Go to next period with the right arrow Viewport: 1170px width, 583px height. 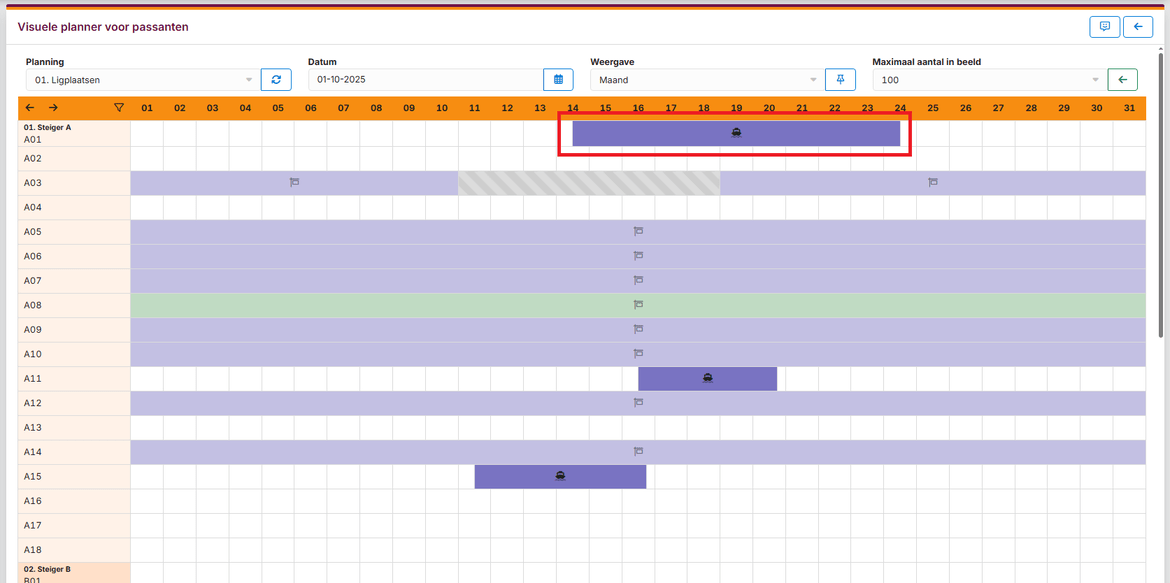pyautogui.click(x=53, y=108)
